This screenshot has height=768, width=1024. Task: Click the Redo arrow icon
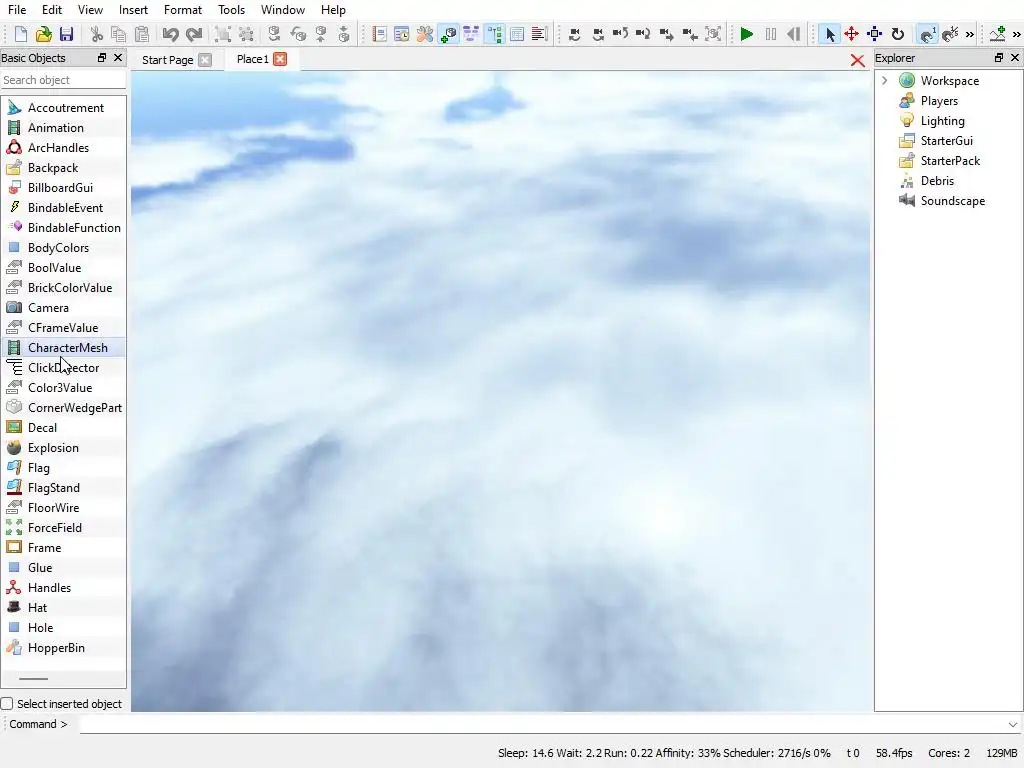[x=194, y=34]
